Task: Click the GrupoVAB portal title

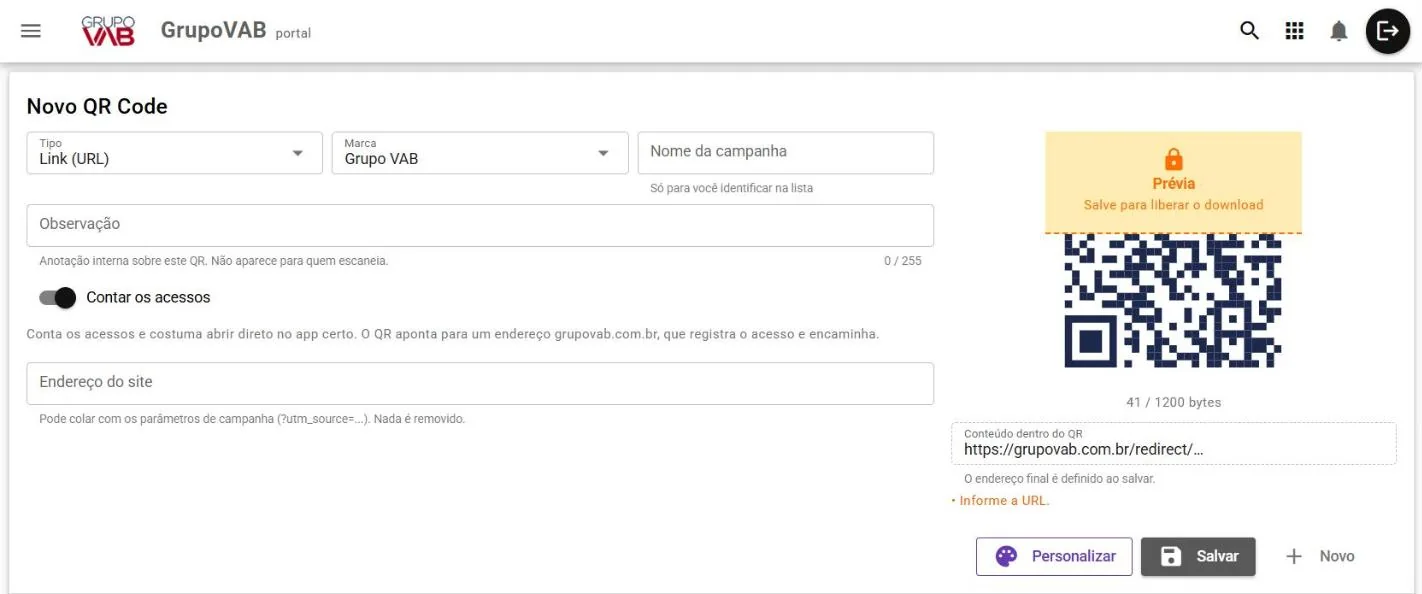Action: click(x=236, y=31)
